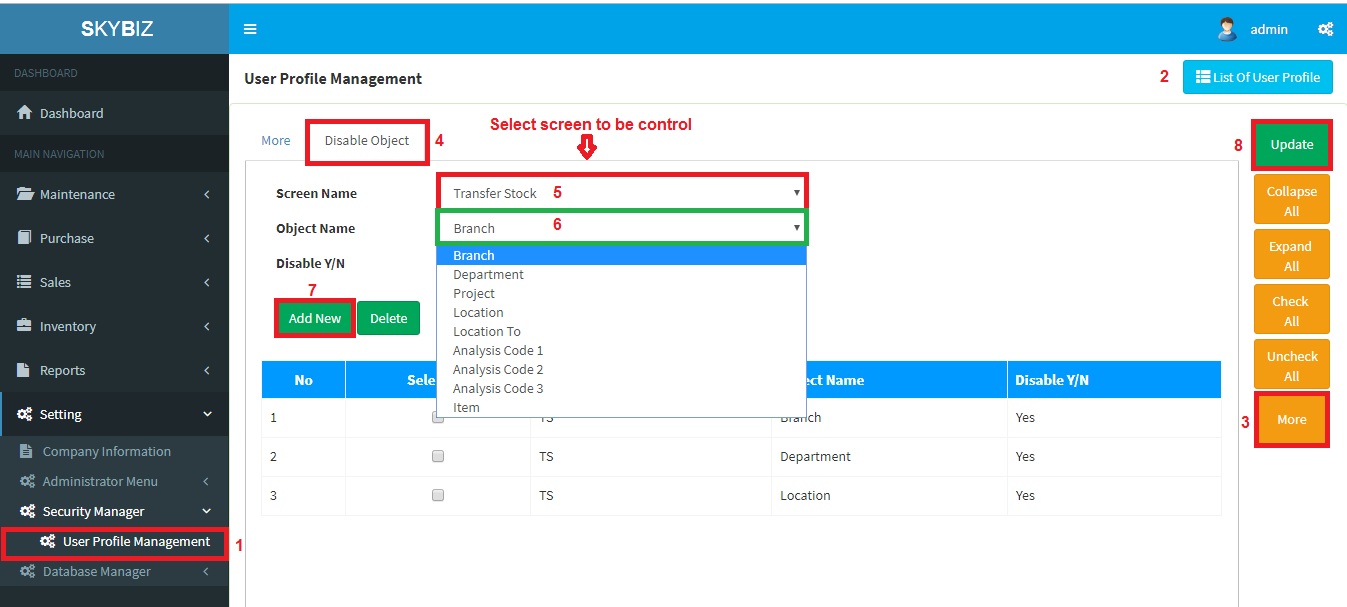
Task: Open the Screen Name dropdown
Action: [621, 193]
